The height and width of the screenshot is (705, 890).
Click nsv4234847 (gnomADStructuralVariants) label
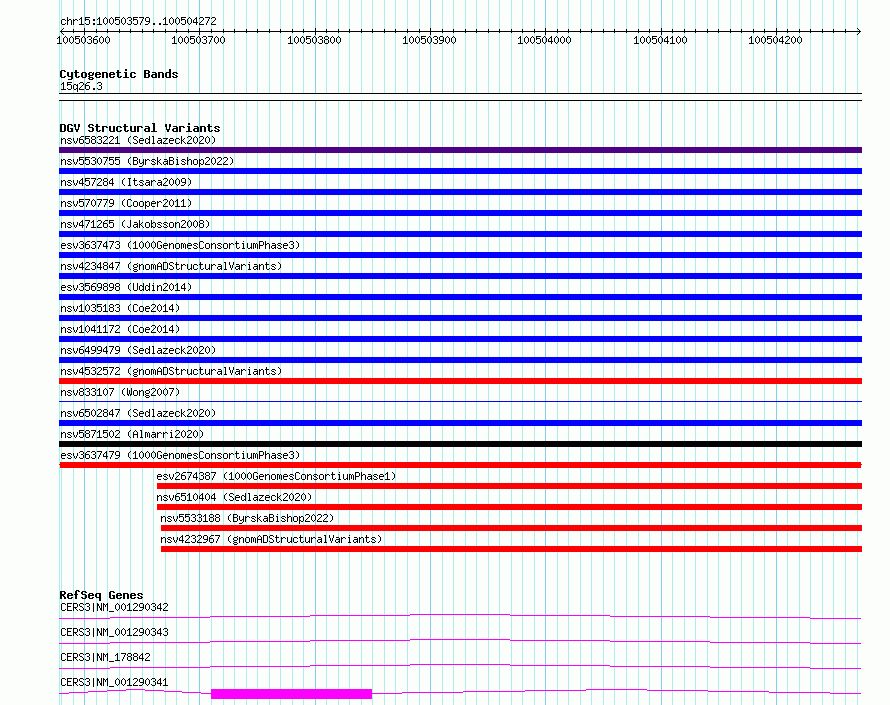tap(171, 266)
